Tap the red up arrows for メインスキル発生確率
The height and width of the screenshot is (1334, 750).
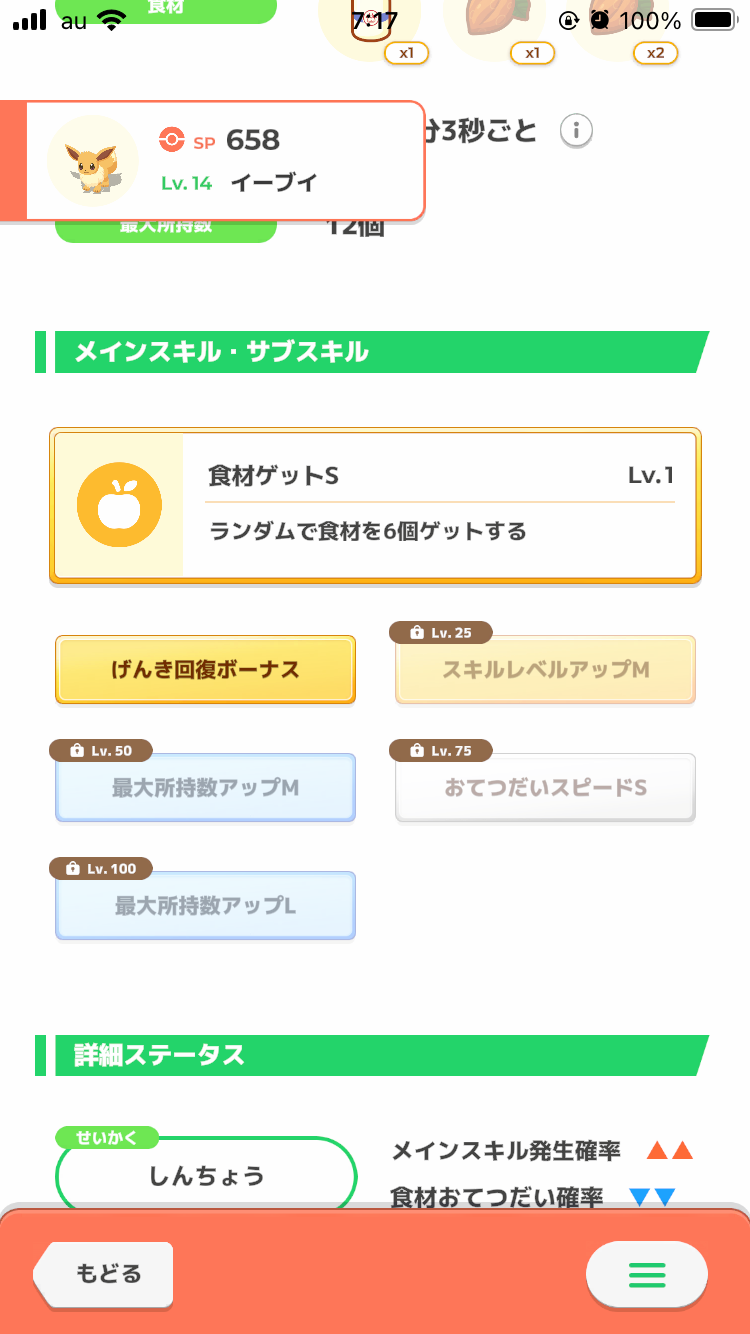[x=670, y=1151]
